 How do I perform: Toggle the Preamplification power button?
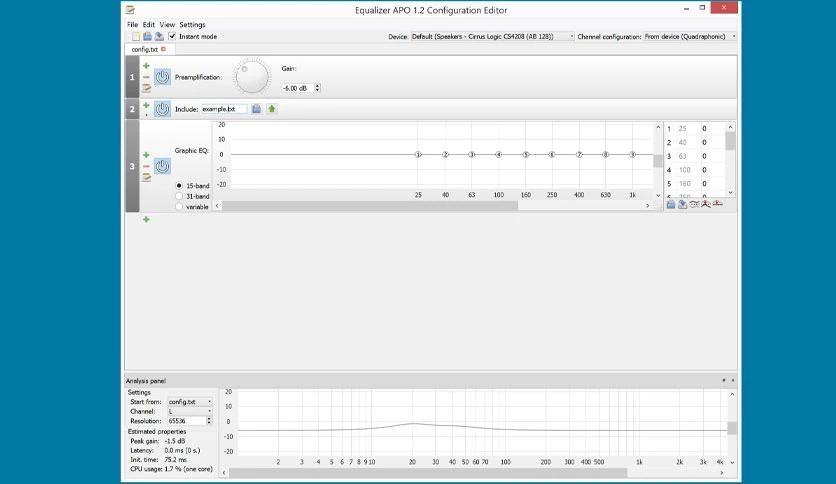[163, 77]
